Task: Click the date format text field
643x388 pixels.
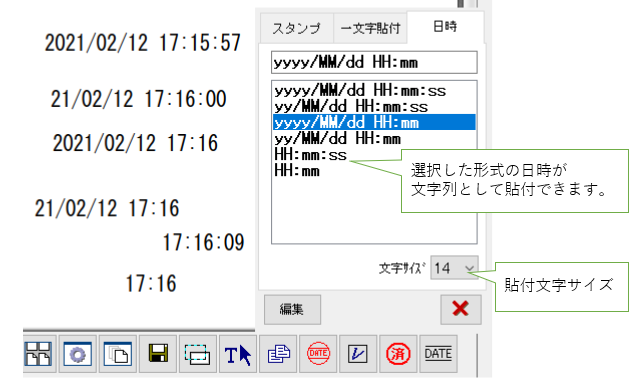Action: (x=374, y=62)
